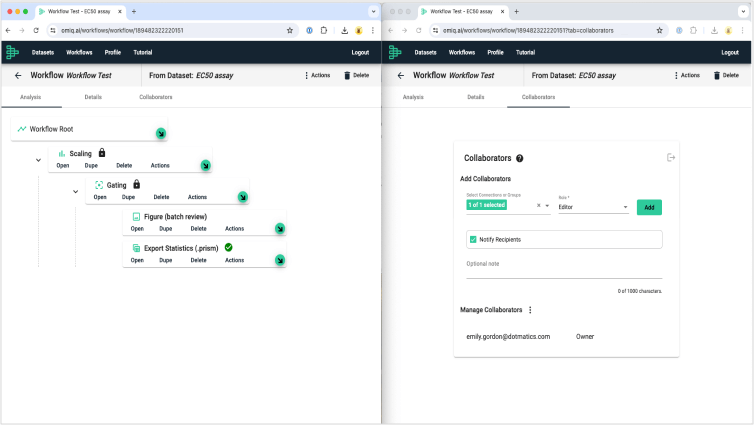
Task: Open the Role dropdown showing Editor
Action: [x=593, y=207]
